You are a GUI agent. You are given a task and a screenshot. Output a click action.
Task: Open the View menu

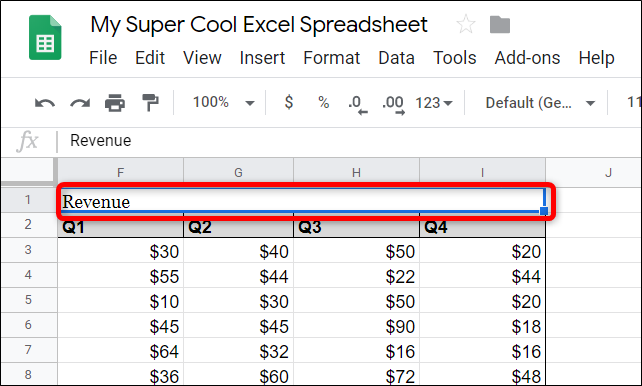point(202,58)
